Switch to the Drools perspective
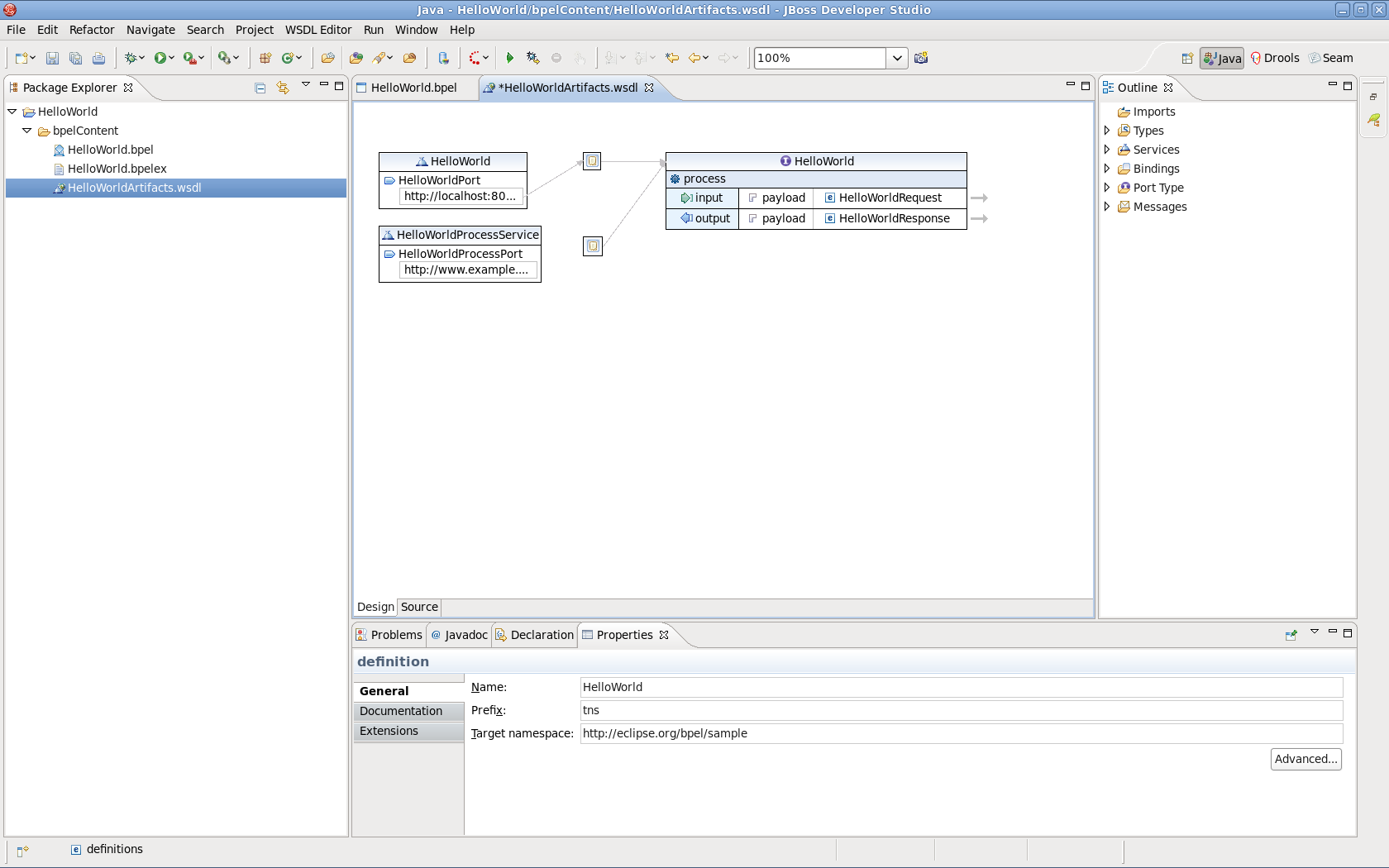This screenshot has height=868, width=1389. (x=1276, y=58)
